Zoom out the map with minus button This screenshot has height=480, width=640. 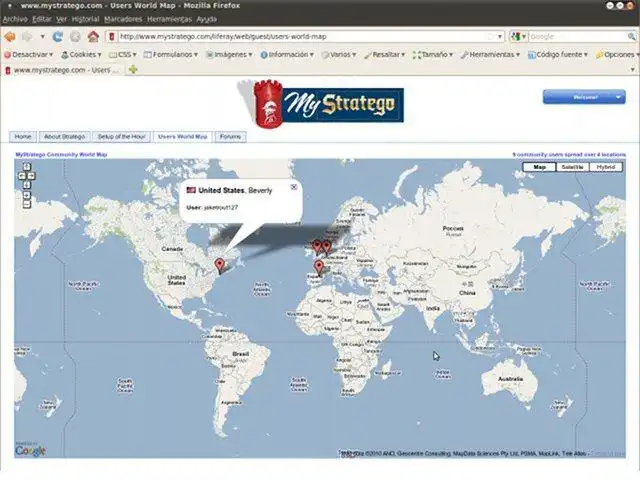[x=27, y=205]
